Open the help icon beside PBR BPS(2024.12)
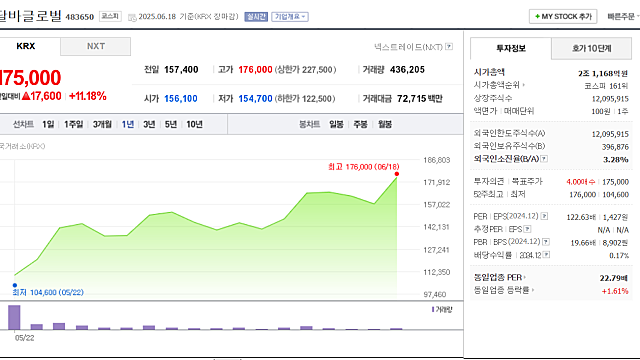This screenshot has height=360, width=640. (x=546, y=242)
